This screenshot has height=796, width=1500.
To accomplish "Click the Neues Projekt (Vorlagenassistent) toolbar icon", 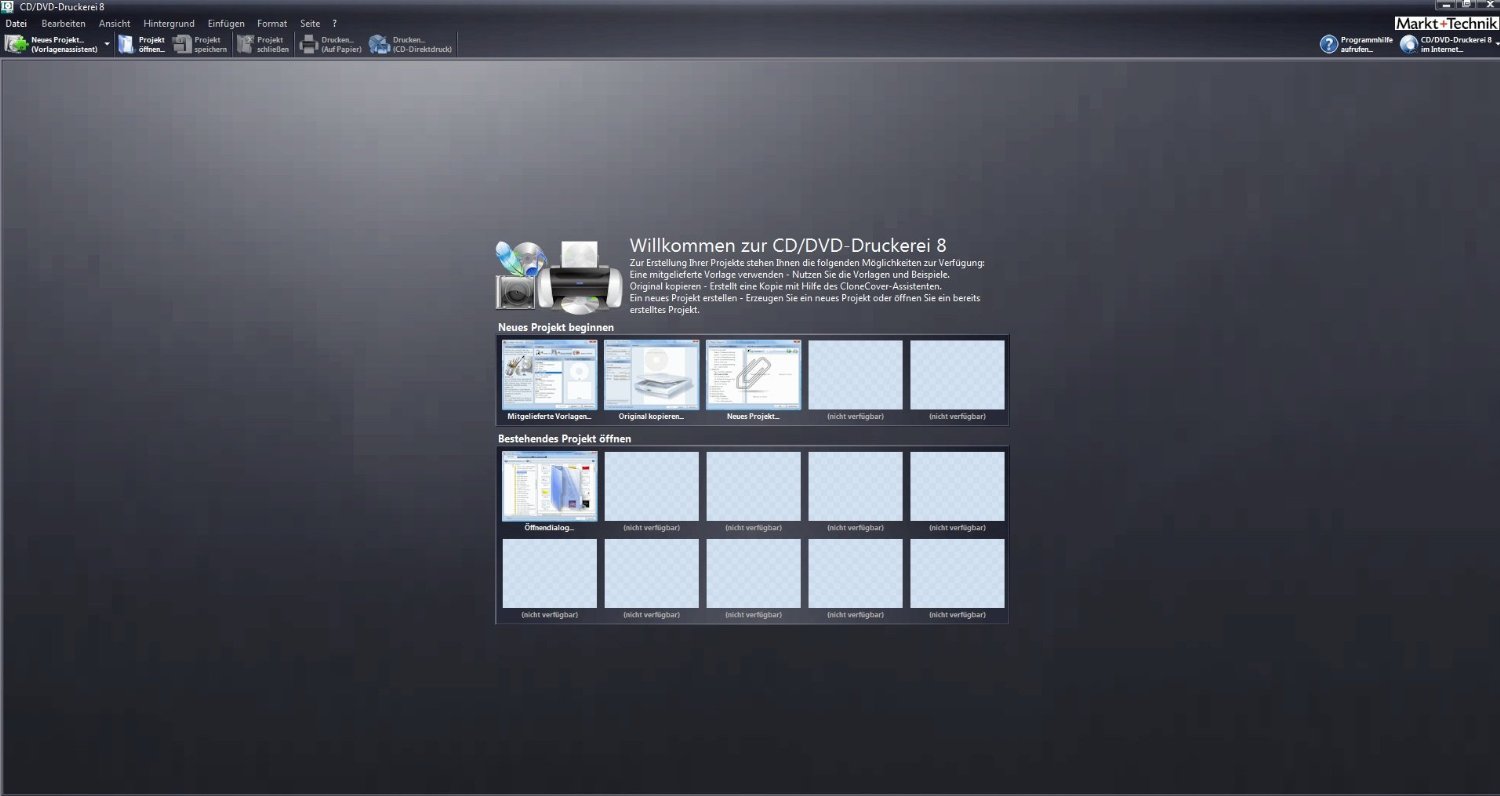I will point(16,44).
